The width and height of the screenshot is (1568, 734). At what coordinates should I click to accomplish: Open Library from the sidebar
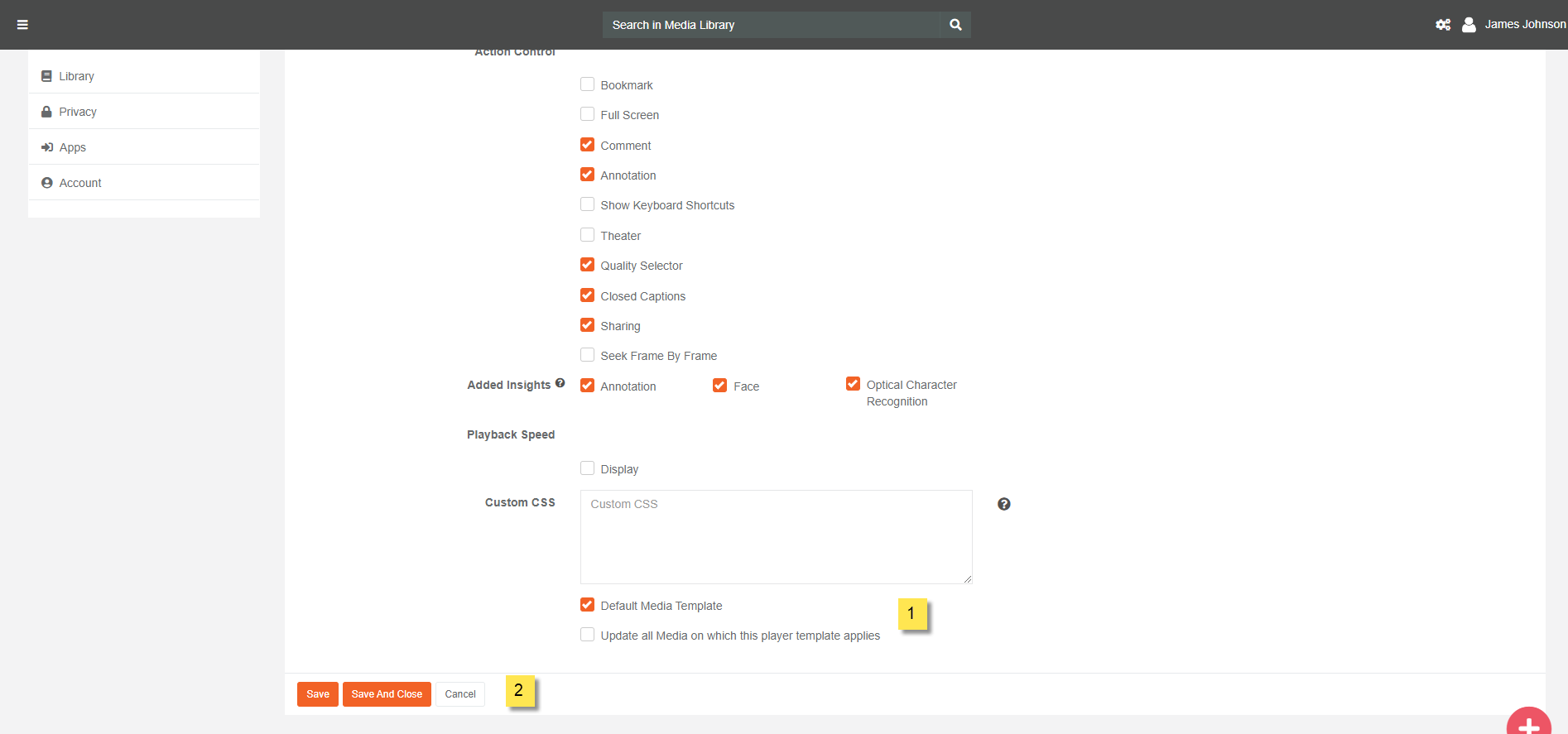[76, 76]
